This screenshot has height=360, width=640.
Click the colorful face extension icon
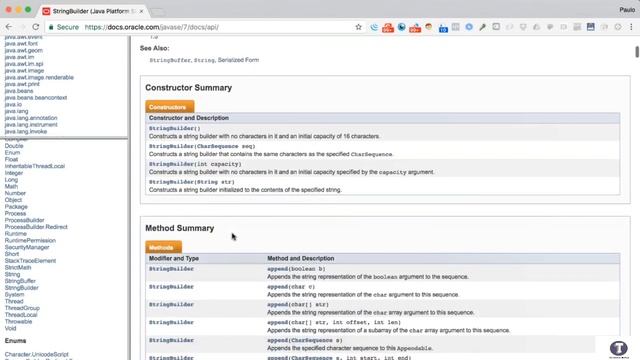(429, 27)
